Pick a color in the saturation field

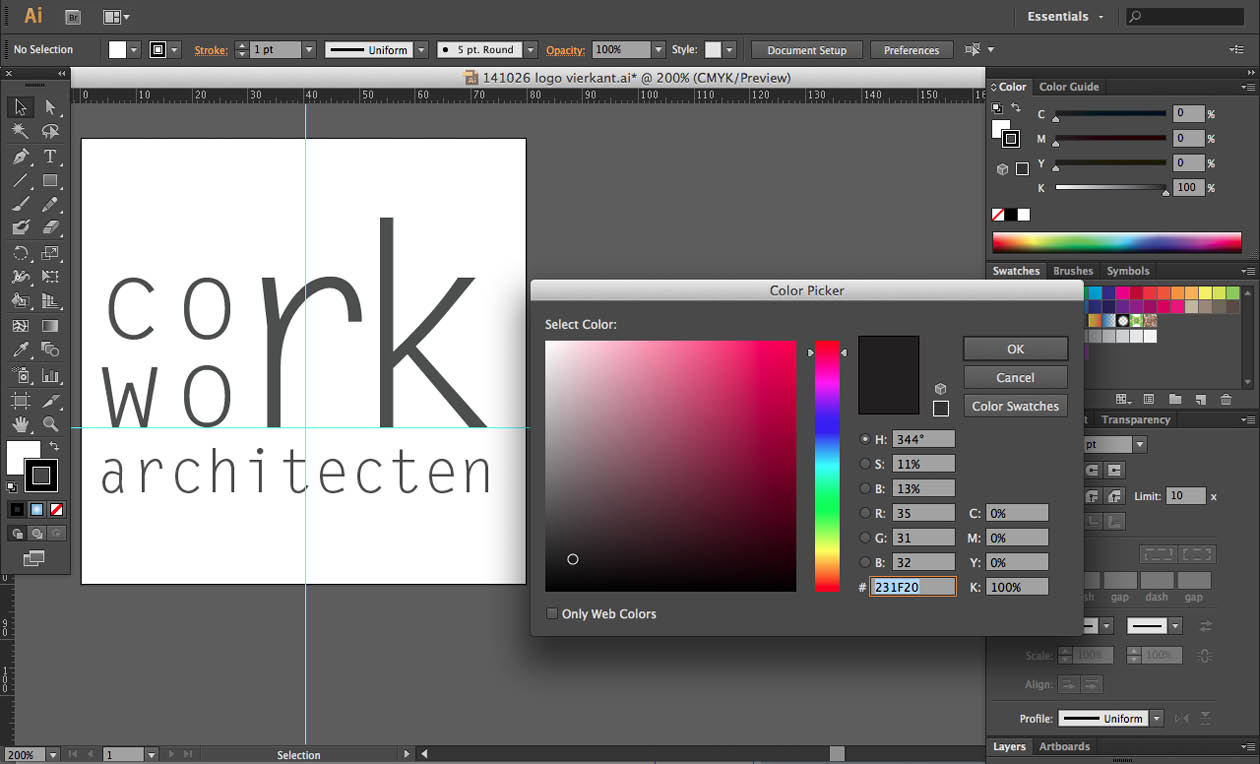pos(671,466)
